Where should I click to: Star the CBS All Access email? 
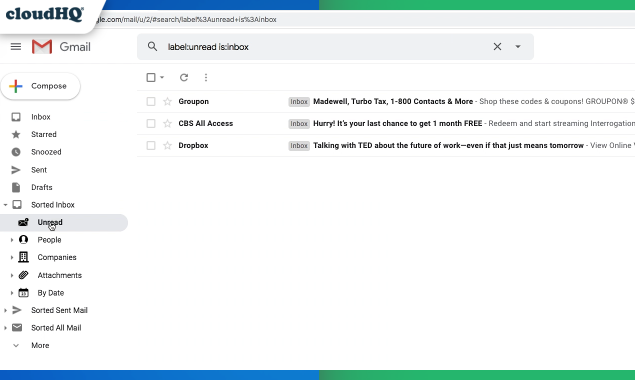tap(167, 123)
